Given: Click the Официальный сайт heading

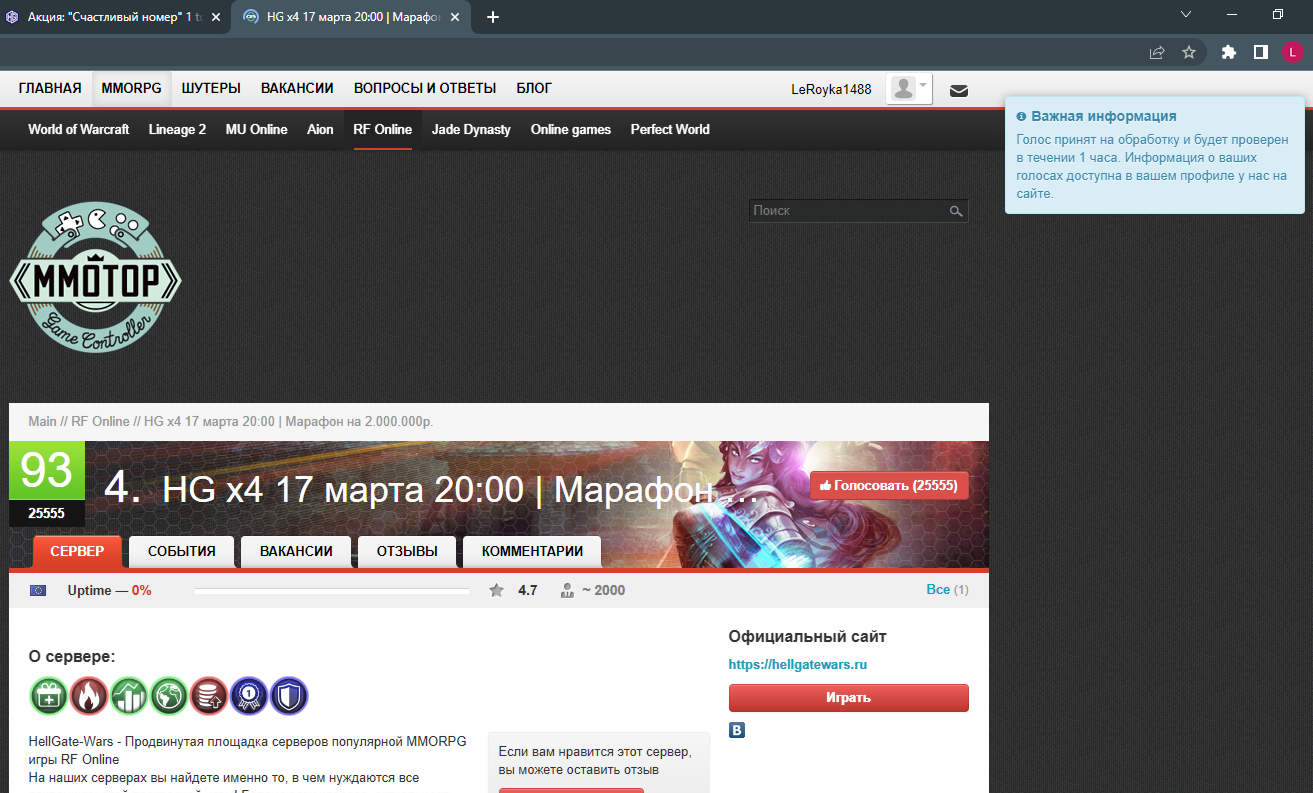Looking at the screenshot, I should pos(807,636).
